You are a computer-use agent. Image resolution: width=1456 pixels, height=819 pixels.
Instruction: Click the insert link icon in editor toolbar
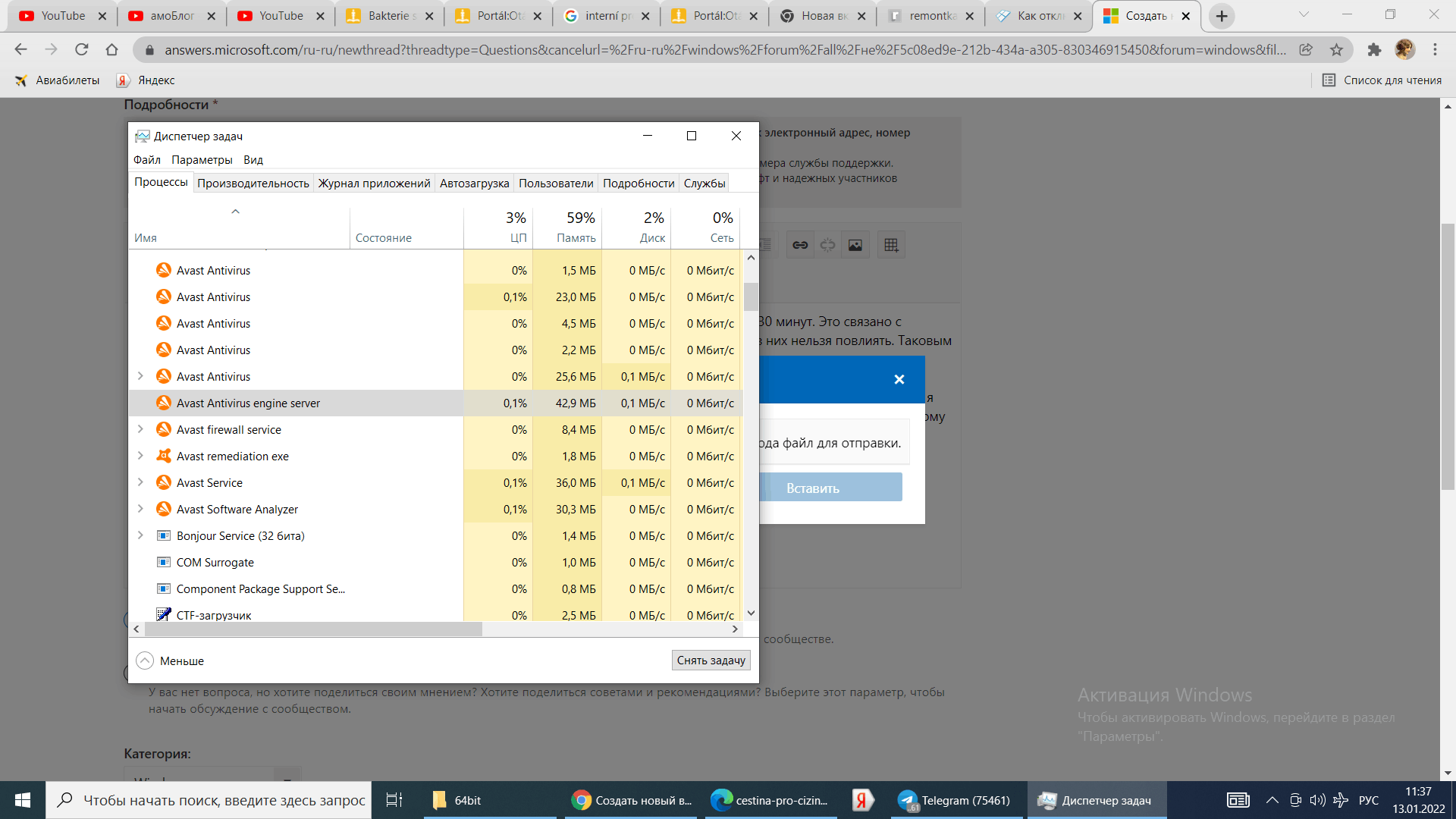pos(800,245)
